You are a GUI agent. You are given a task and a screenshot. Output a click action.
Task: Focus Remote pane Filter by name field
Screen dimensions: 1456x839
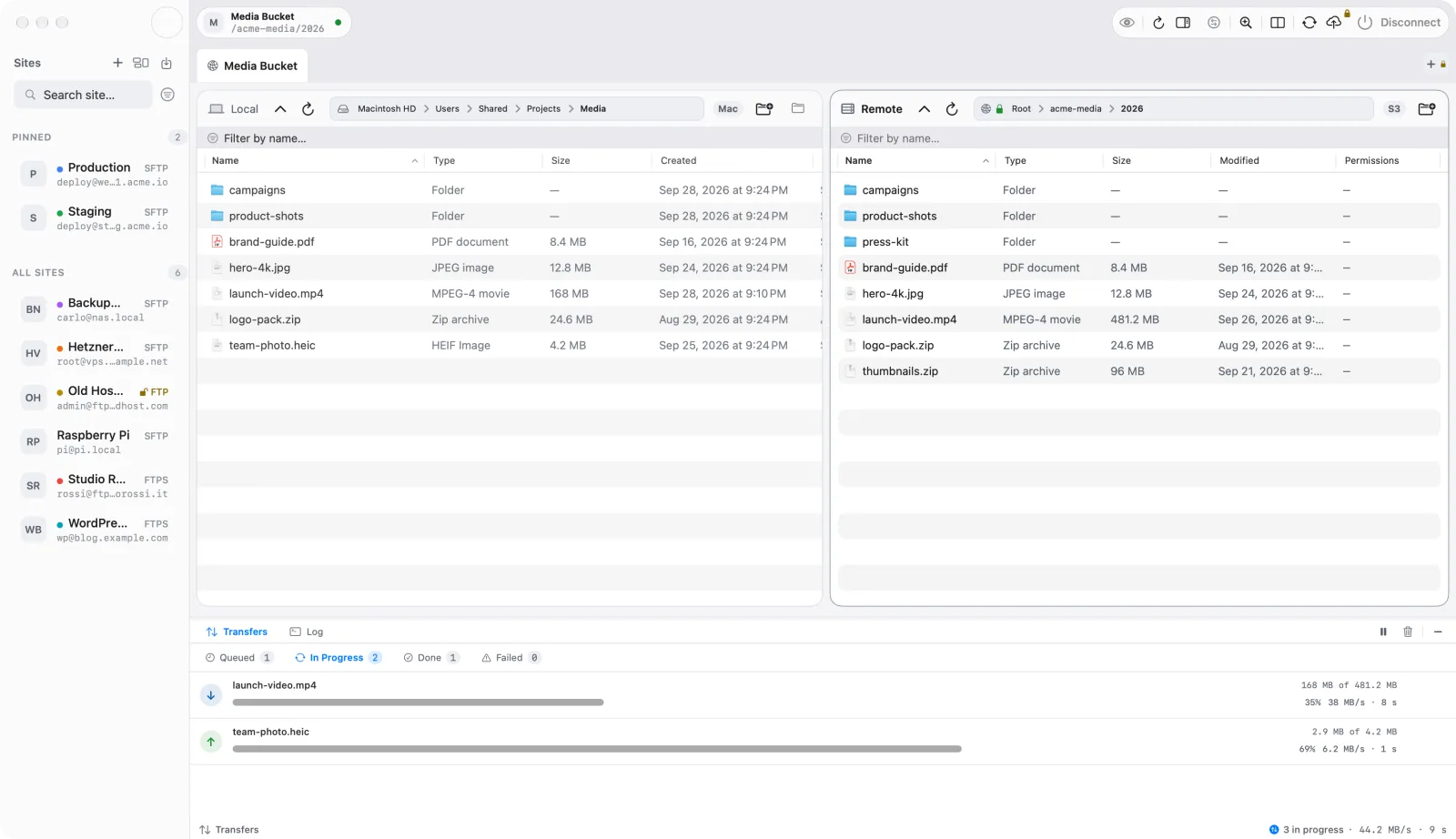click(1139, 138)
